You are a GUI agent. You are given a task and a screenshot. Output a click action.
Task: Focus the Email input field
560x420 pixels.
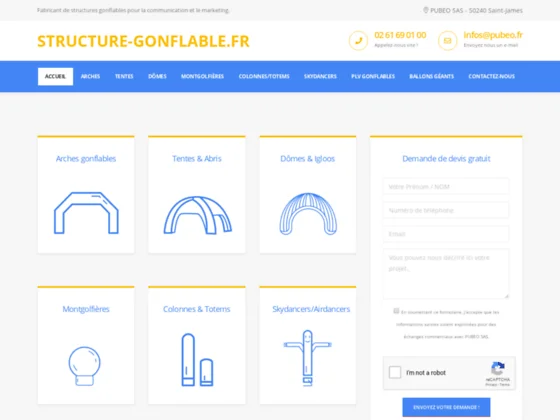(x=446, y=234)
